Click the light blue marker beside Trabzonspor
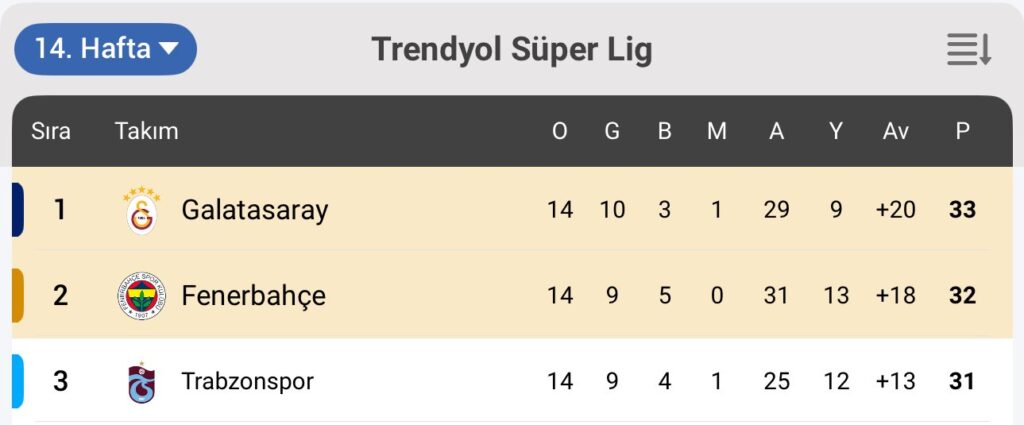 click(x=17, y=382)
